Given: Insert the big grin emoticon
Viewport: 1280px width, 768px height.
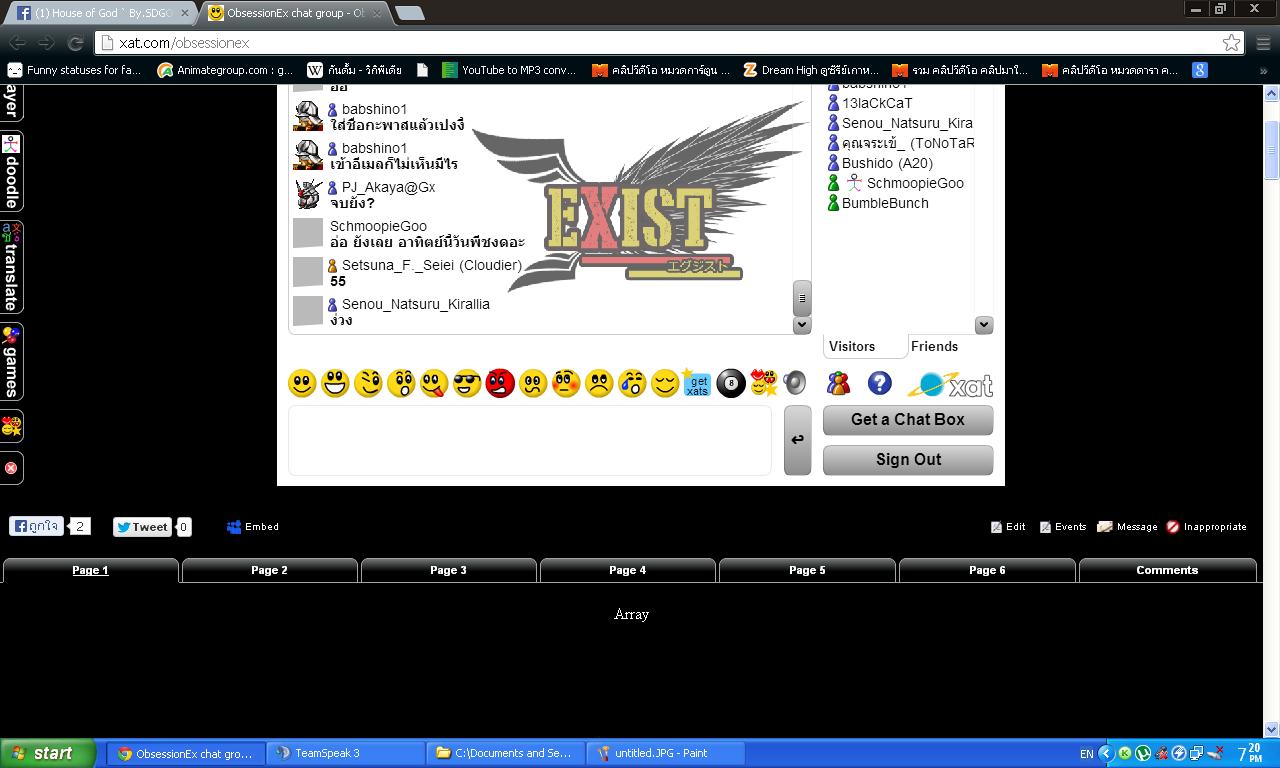Looking at the screenshot, I should (335, 383).
